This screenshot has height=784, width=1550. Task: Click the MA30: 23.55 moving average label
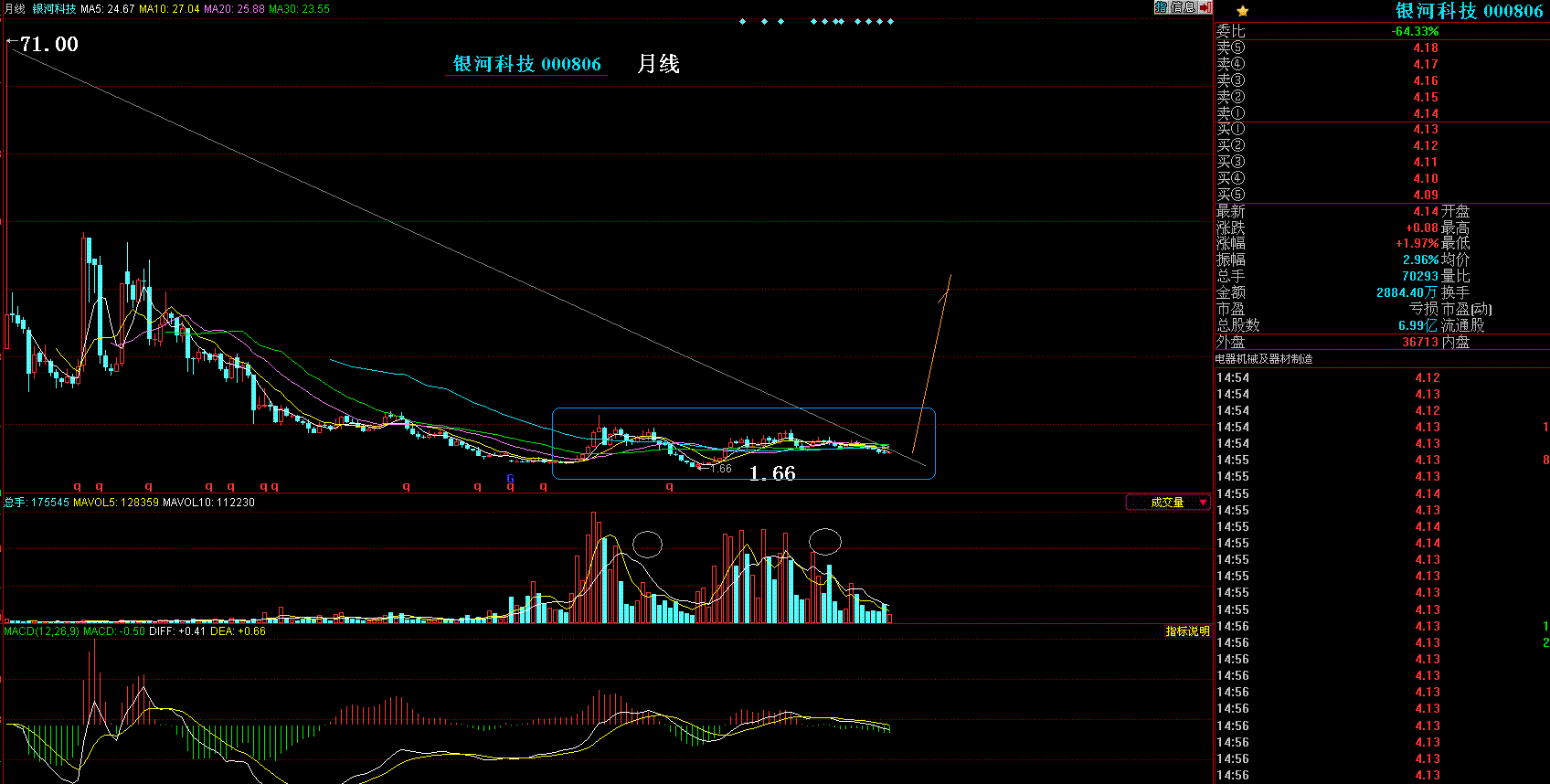pos(299,8)
